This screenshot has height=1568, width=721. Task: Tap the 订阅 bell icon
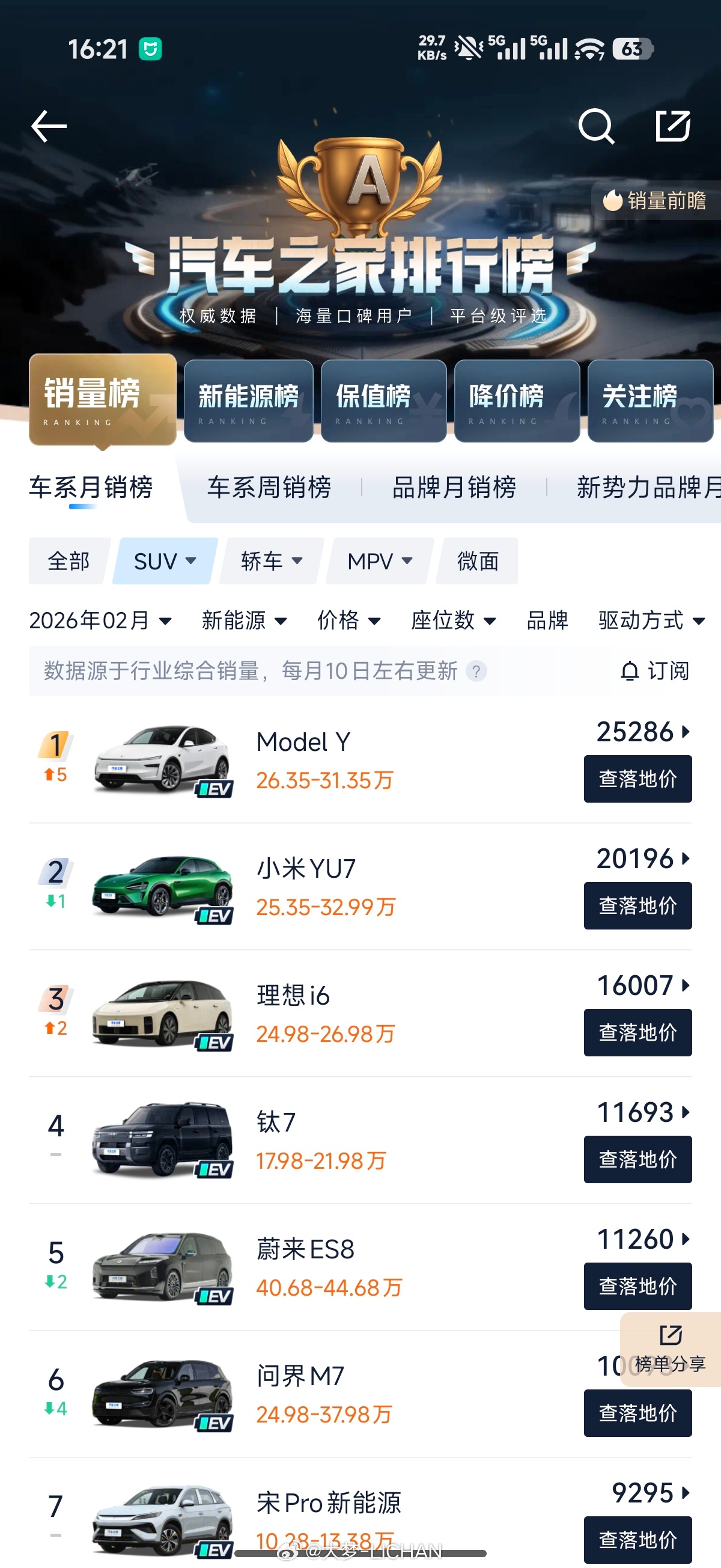pyautogui.click(x=630, y=671)
